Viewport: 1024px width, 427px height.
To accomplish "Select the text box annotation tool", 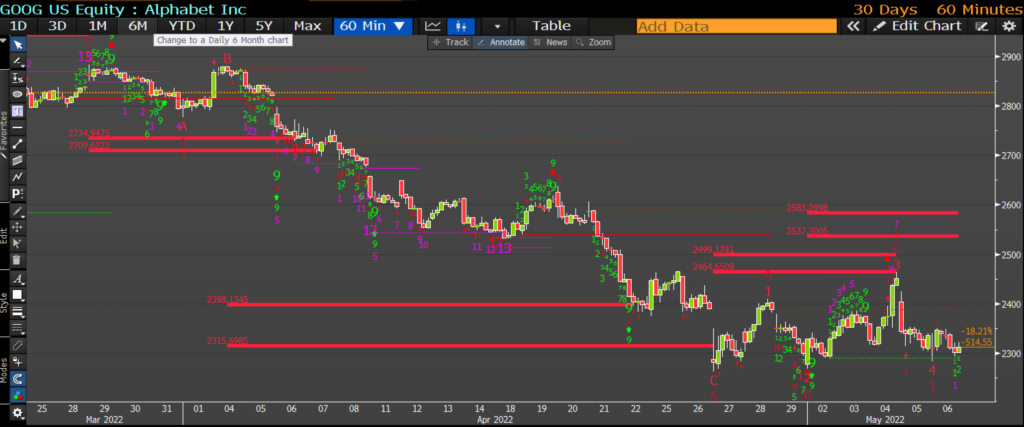I will tap(18, 110).
